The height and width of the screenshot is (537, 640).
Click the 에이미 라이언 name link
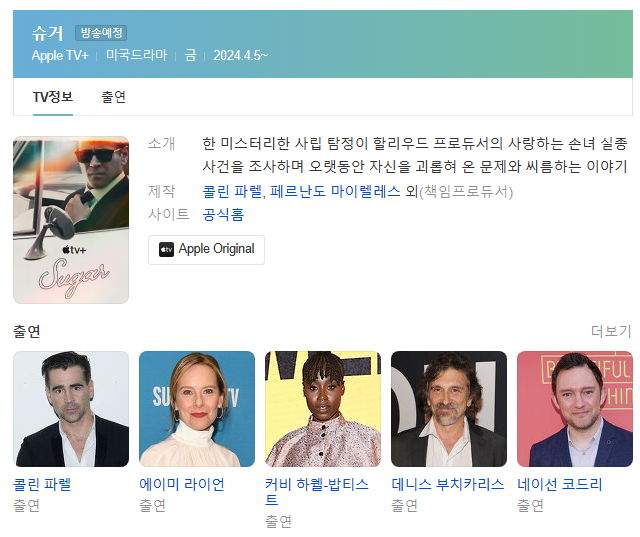pos(182,484)
